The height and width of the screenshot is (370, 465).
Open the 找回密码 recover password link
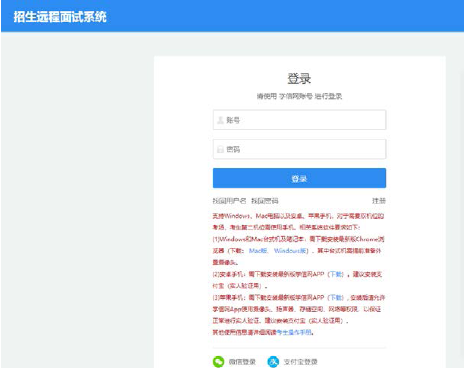coord(265,201)
